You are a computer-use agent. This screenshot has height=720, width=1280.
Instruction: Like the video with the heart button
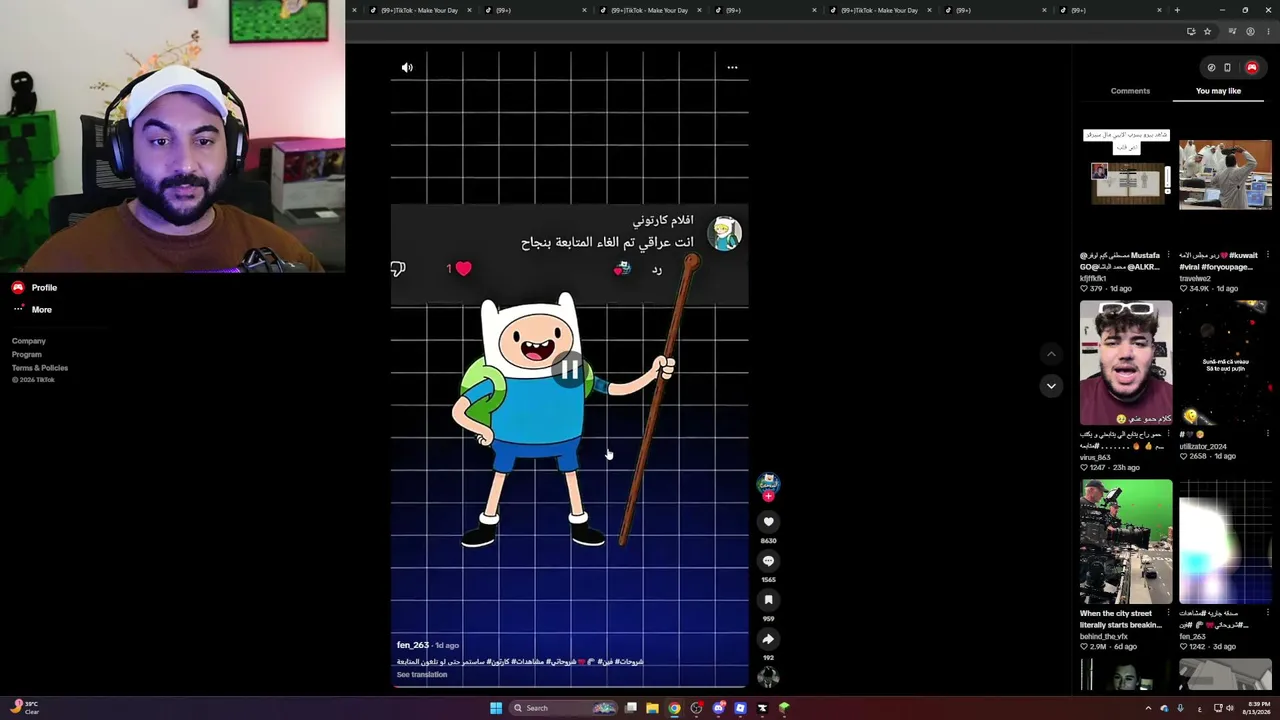[768, 521]
